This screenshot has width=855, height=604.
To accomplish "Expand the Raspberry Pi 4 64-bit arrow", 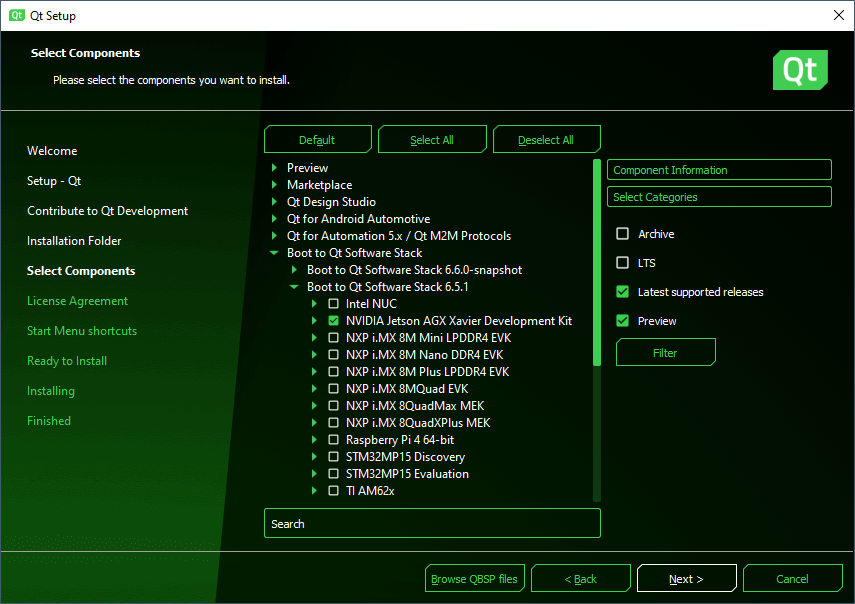I will (314, 440).
